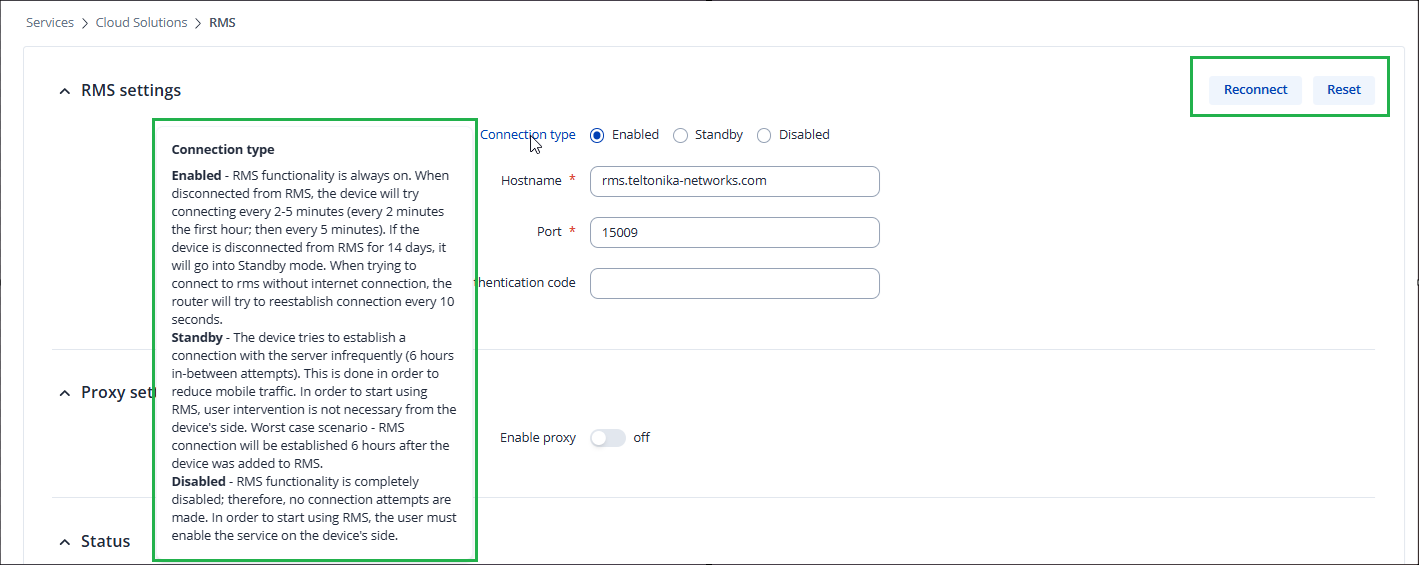Collapse the RMS settings section chevron

click(65, 91)
